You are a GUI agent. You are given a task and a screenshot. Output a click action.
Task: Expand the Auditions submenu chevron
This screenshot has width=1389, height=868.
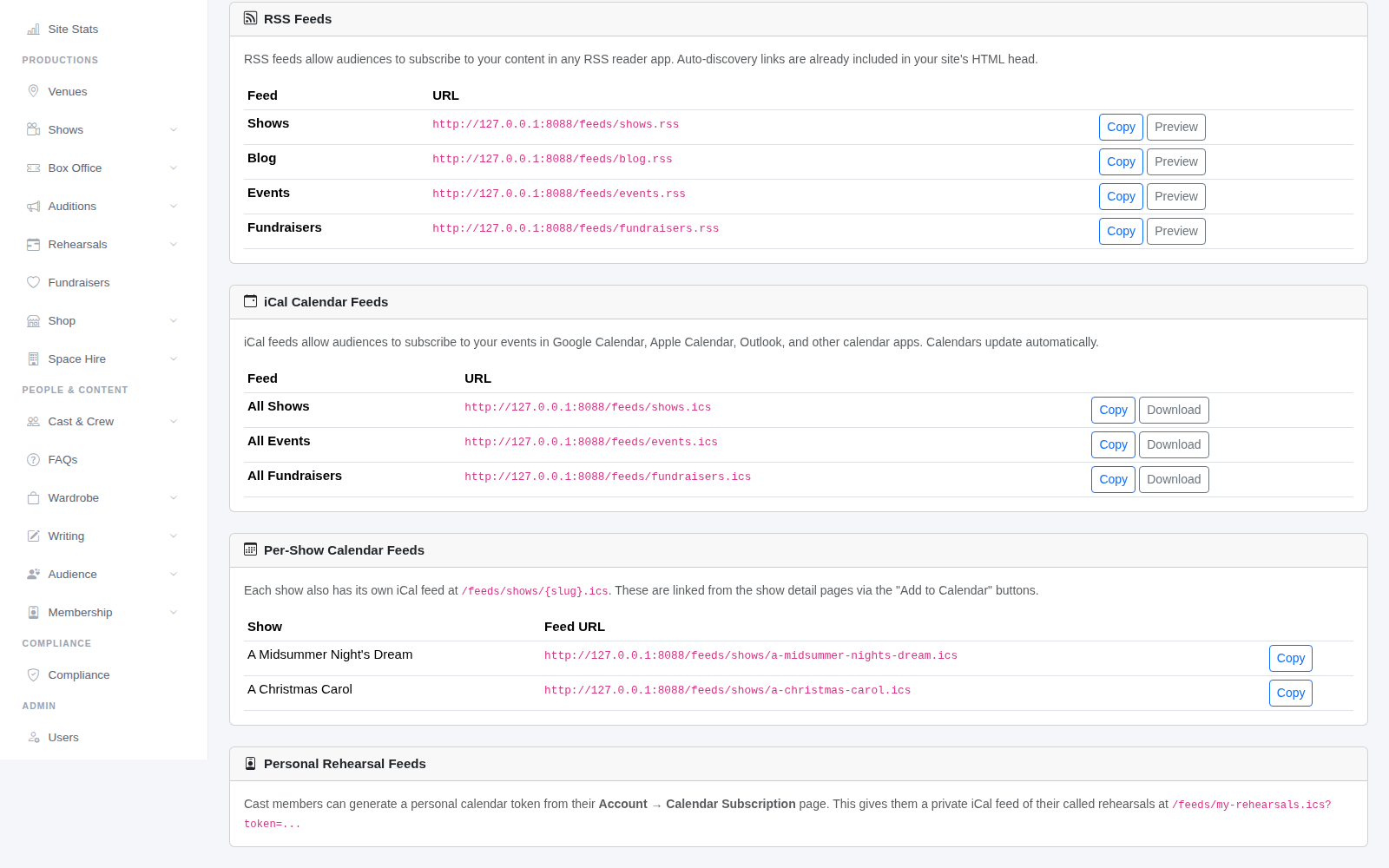click(x=174, y=206)
